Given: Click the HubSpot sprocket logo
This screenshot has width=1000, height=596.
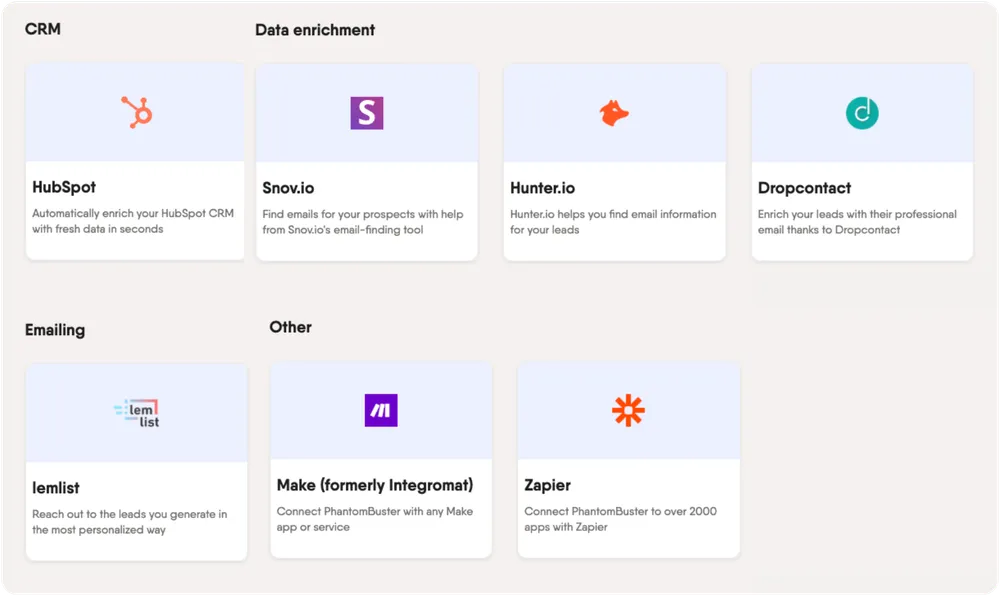Looking at the screenshot, I should (x=136, y=113).
